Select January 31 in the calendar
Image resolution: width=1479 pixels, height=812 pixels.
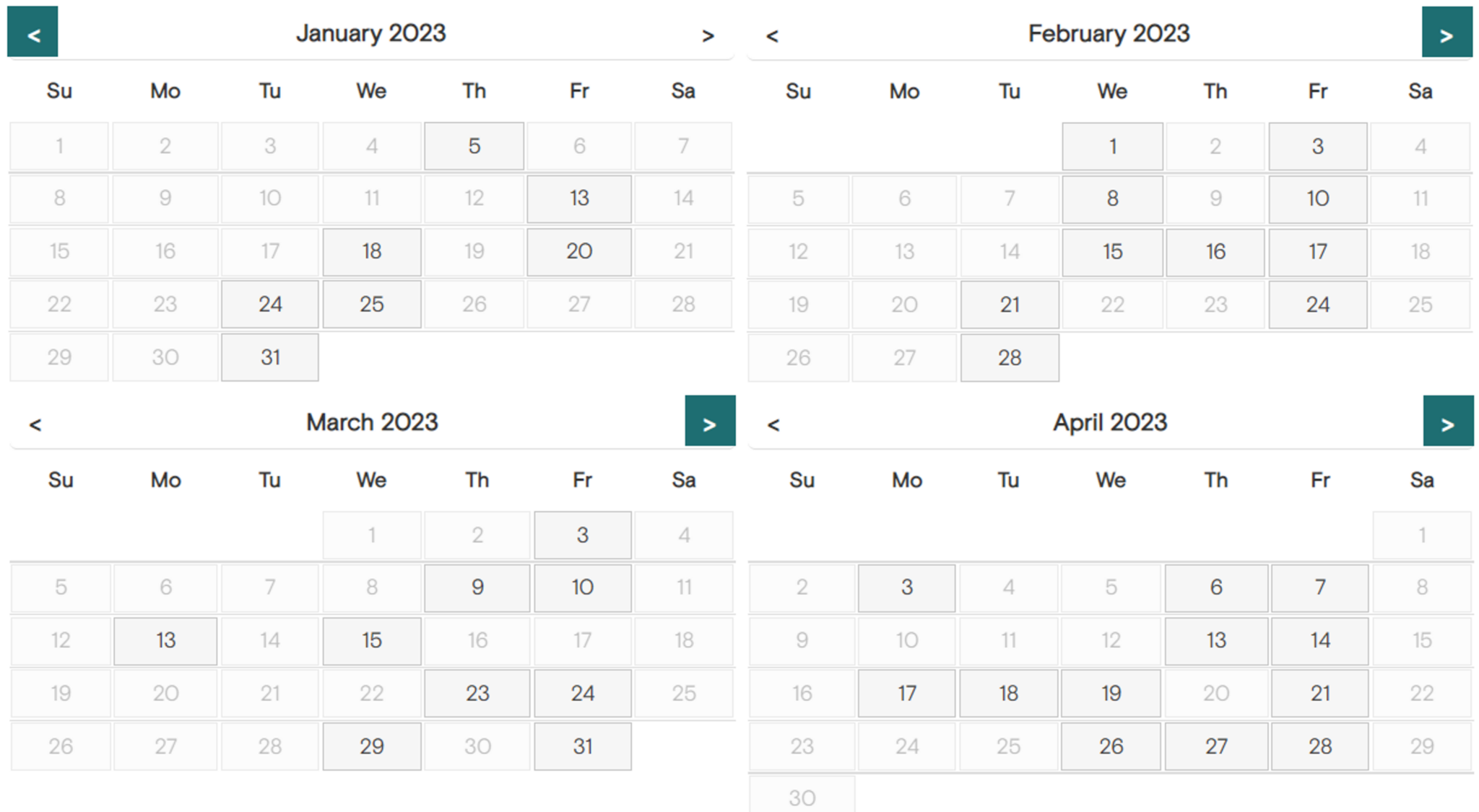pyautogui.click(x=269, y=357)
